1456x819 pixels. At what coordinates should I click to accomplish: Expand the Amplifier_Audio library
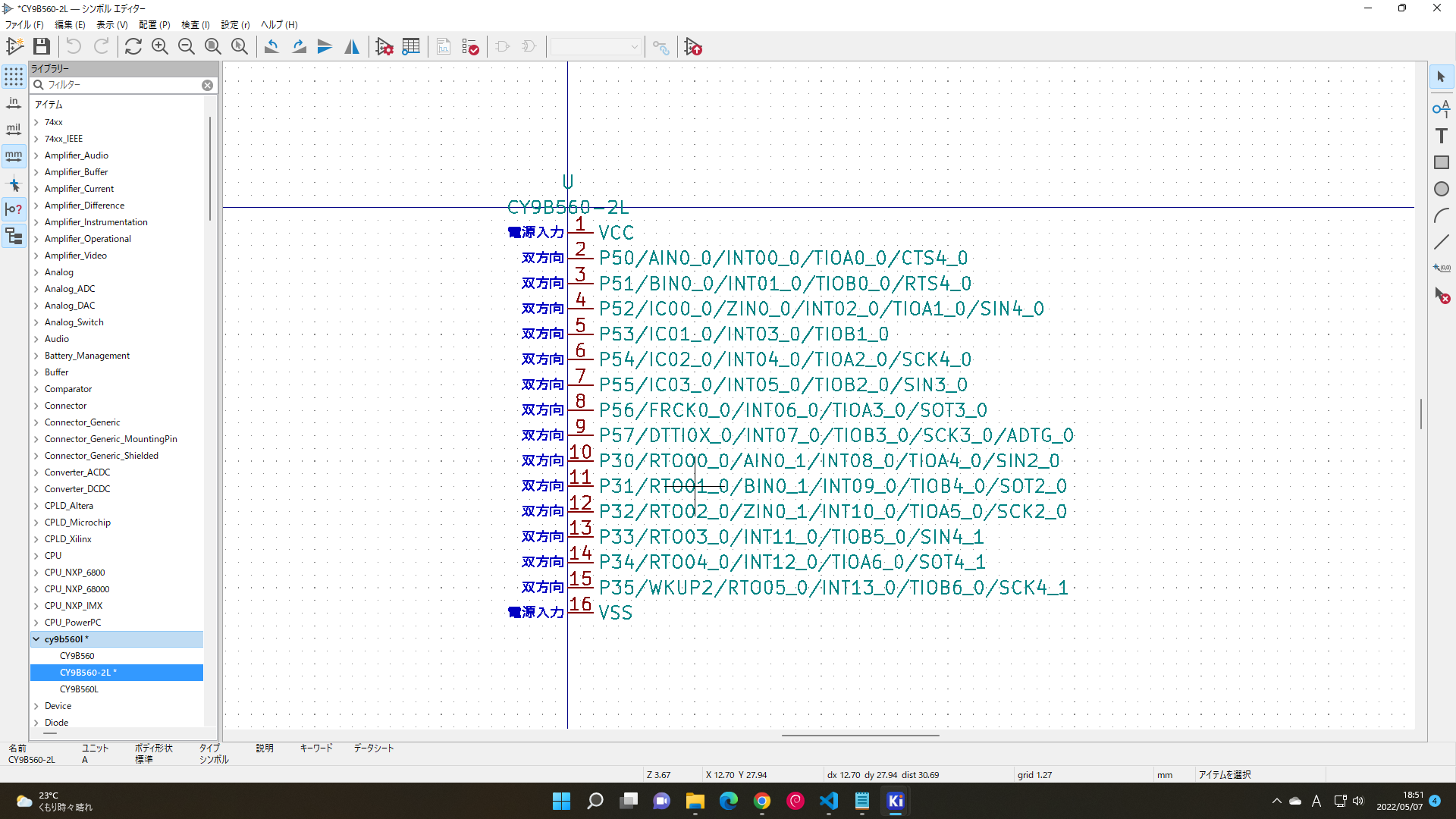click(x=36, y=155)
